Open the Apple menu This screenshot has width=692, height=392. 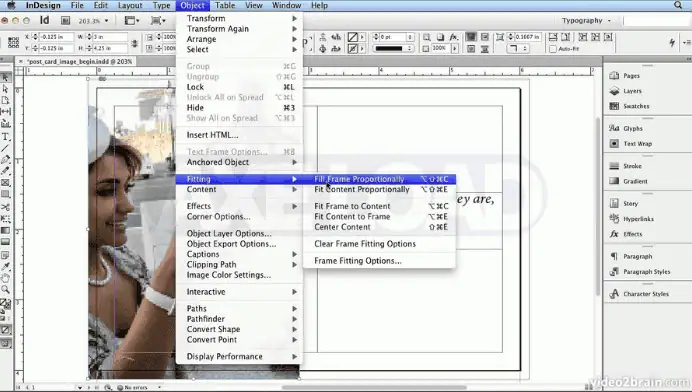pyautogui.click(x=11, y=5)
